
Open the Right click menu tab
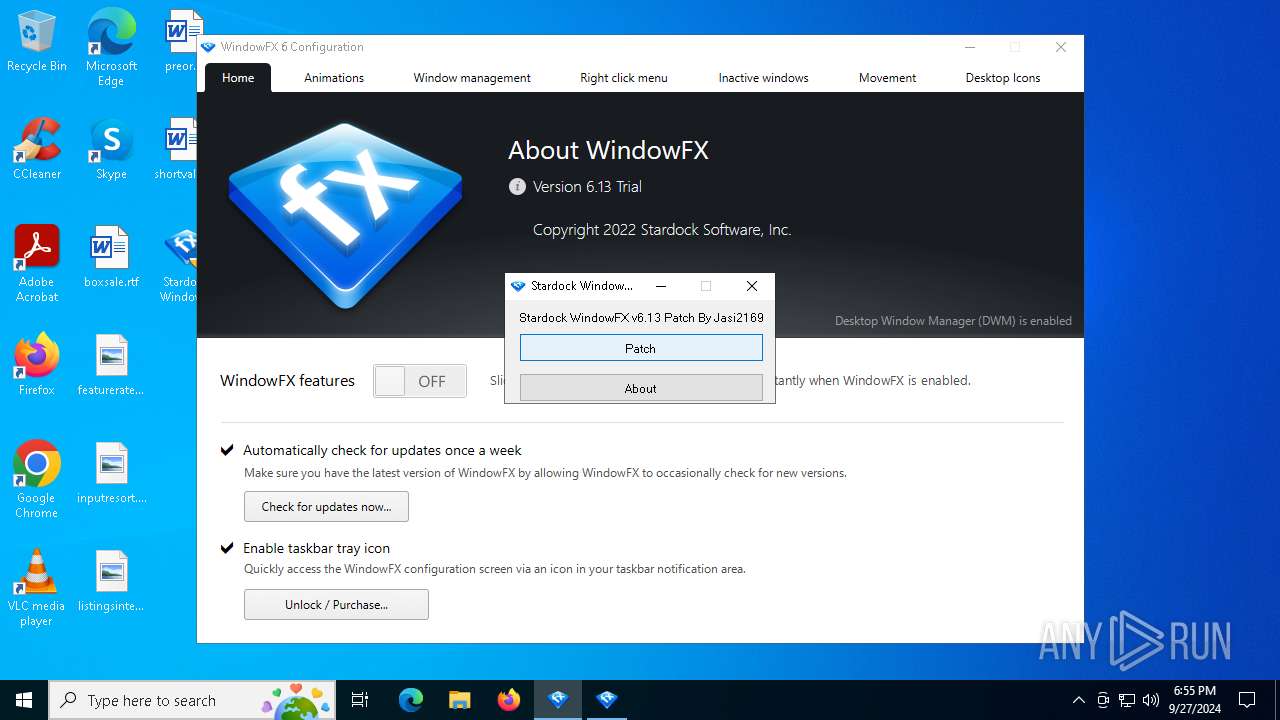[624, 78]
